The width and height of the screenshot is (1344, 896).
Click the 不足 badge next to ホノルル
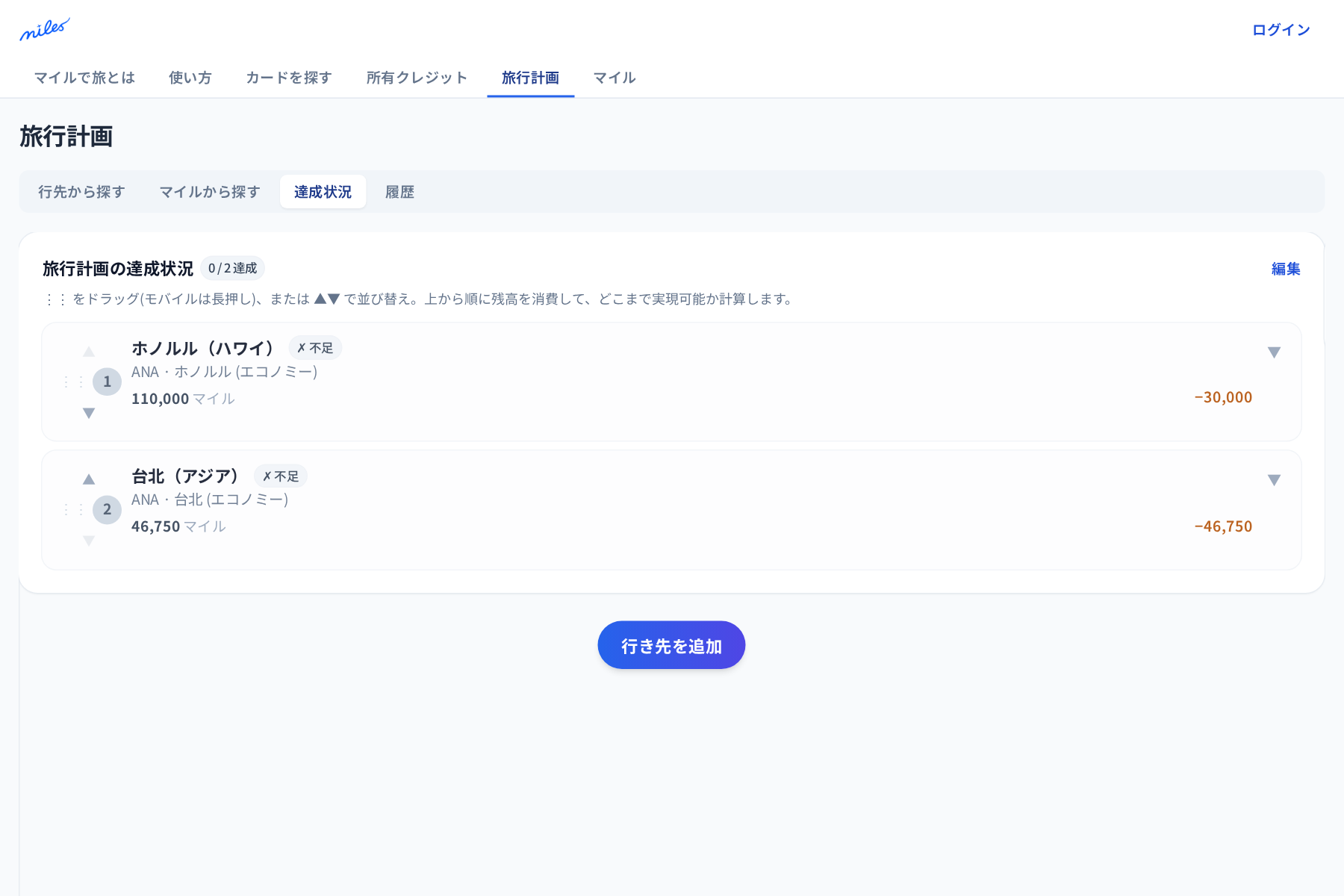click(x=315, y=348)
